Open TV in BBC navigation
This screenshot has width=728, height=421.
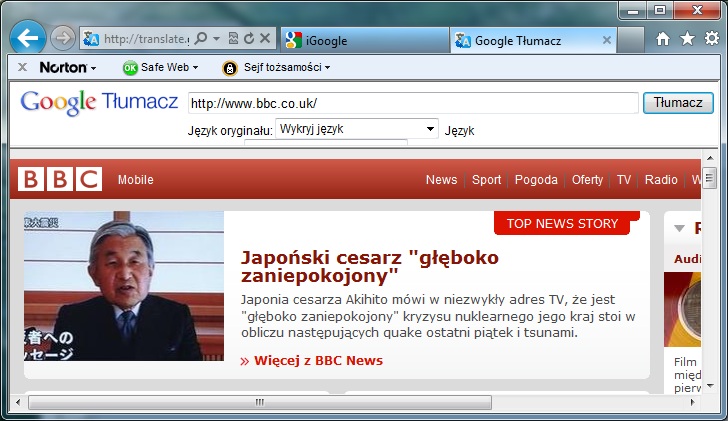click(x=624, y=180)
